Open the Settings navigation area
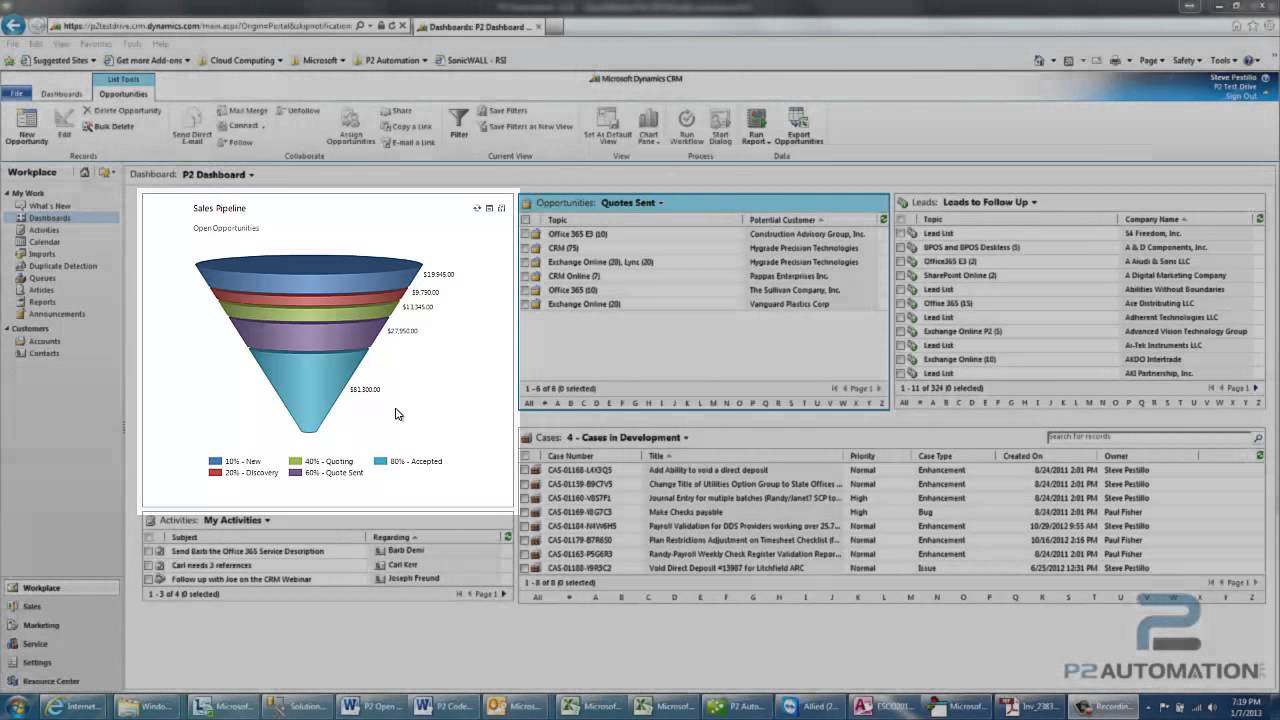 (x=60, y=662)
